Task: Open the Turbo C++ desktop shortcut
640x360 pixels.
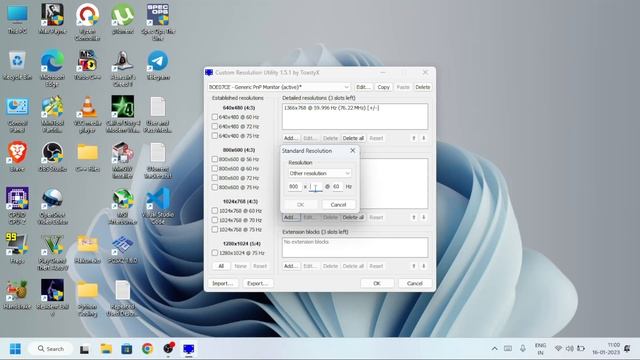Action: [x=87, y=65]
